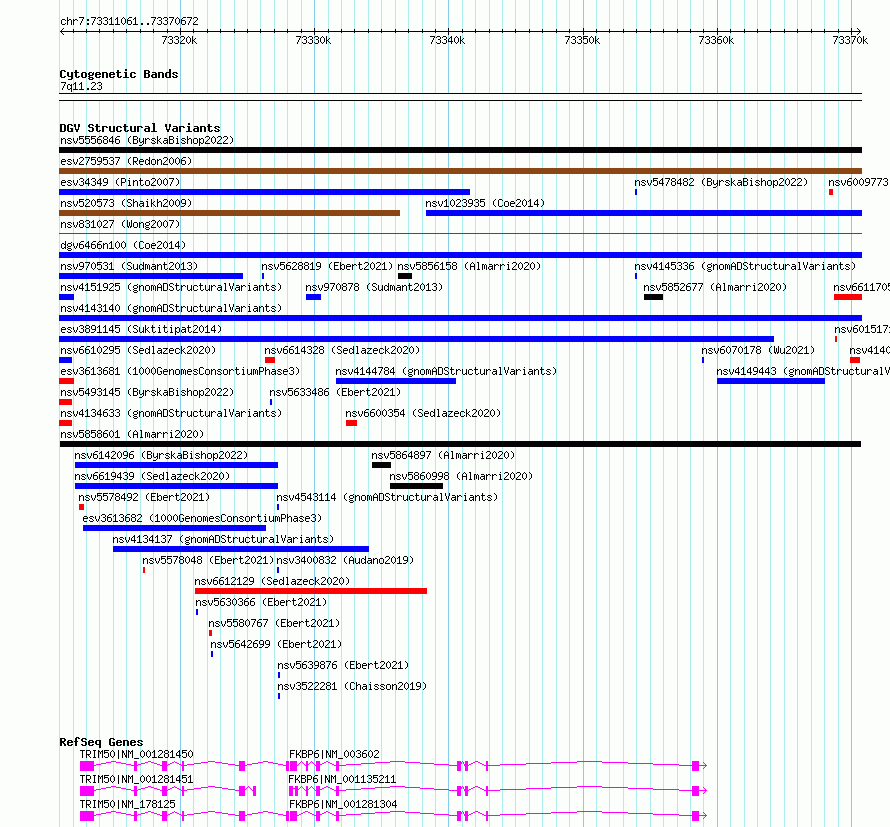Click the RefSeq Genes track title
Screen dimensions: 890x827
tap(101, 742)
